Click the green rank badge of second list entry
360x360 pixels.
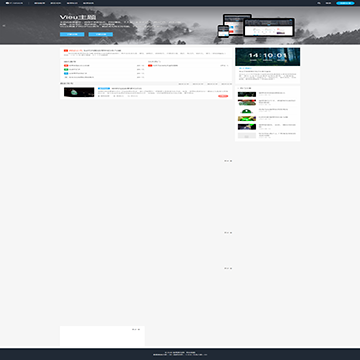tap(66, 69)
